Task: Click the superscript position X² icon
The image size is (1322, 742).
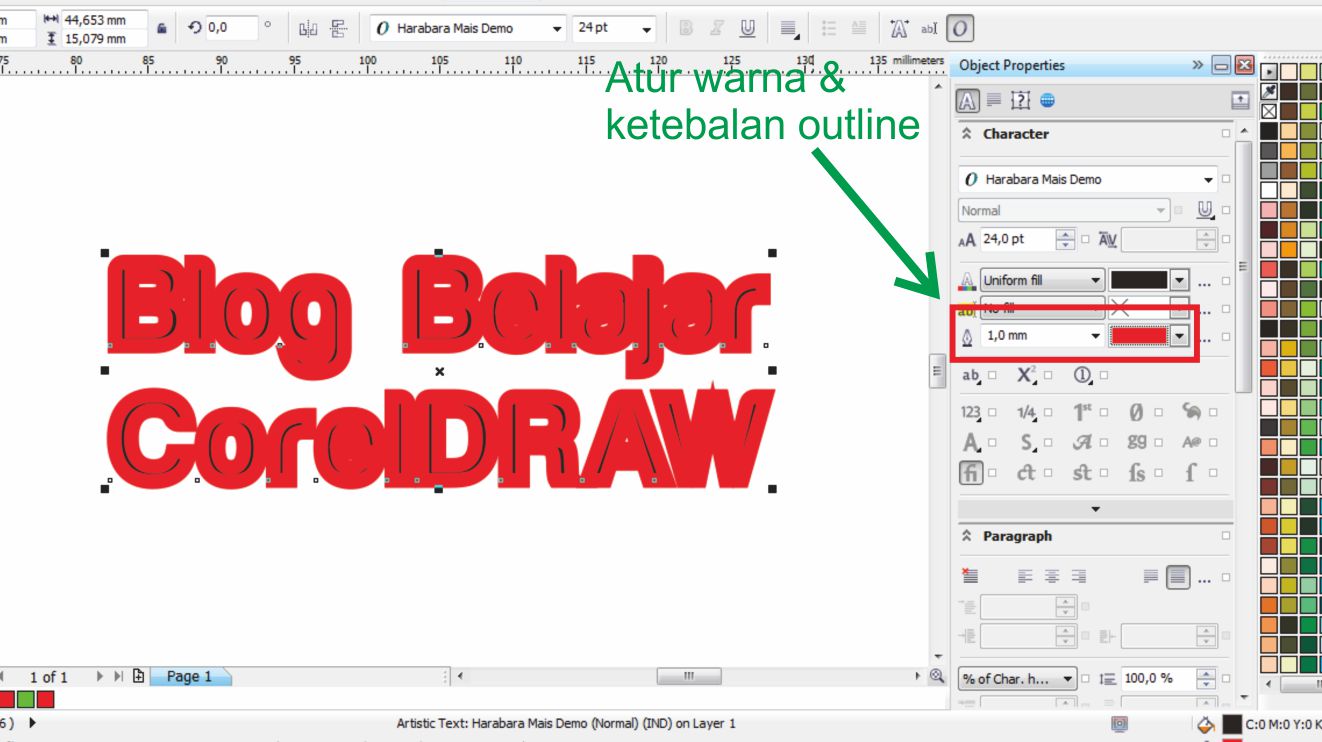Action: (x=1027, y=375)
